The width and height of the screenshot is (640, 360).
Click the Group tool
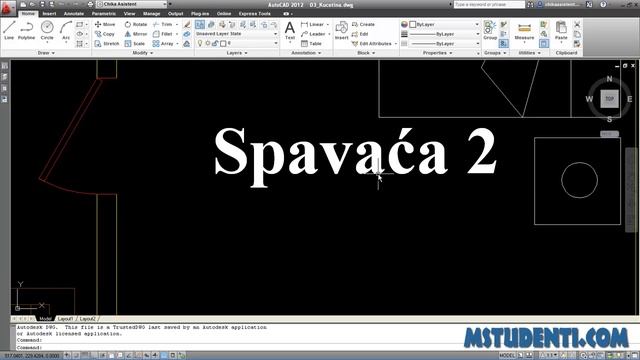(x=490, y=31)
